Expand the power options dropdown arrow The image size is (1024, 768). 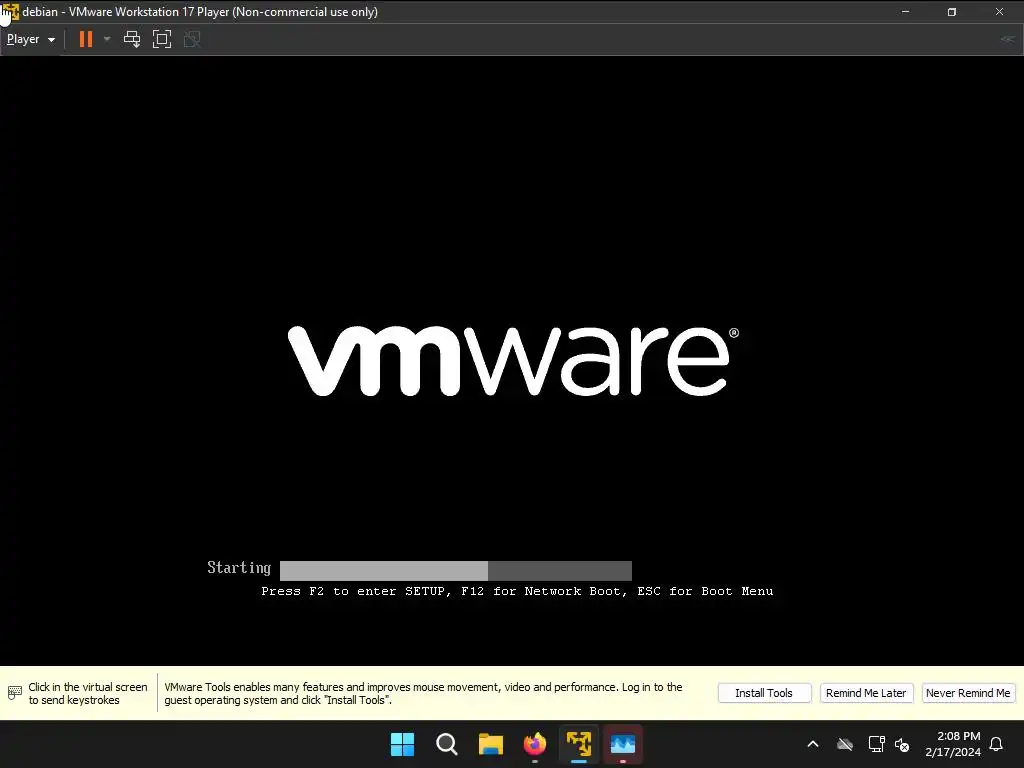coord(107,39)
